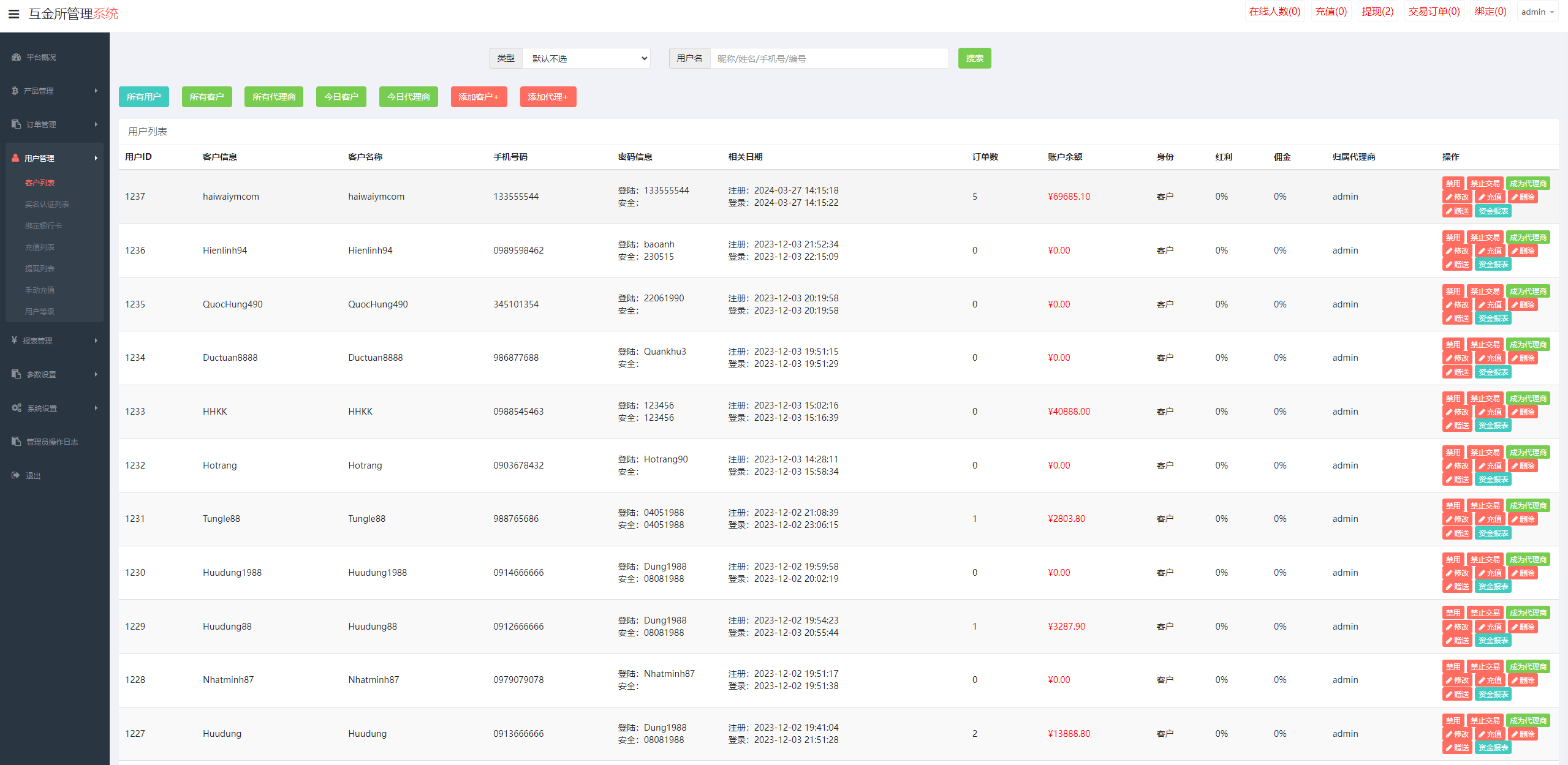Click 赠送 gift for user Ductuan8888
This screenshot has width=1568, height=765.
(x=1458, y=372)
